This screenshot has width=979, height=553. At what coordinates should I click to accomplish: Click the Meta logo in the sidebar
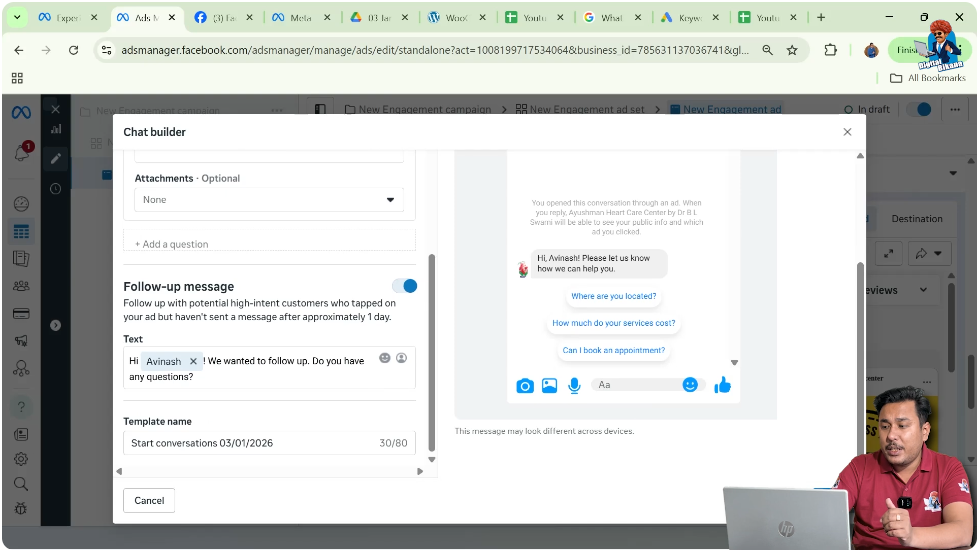pos(21,112)
